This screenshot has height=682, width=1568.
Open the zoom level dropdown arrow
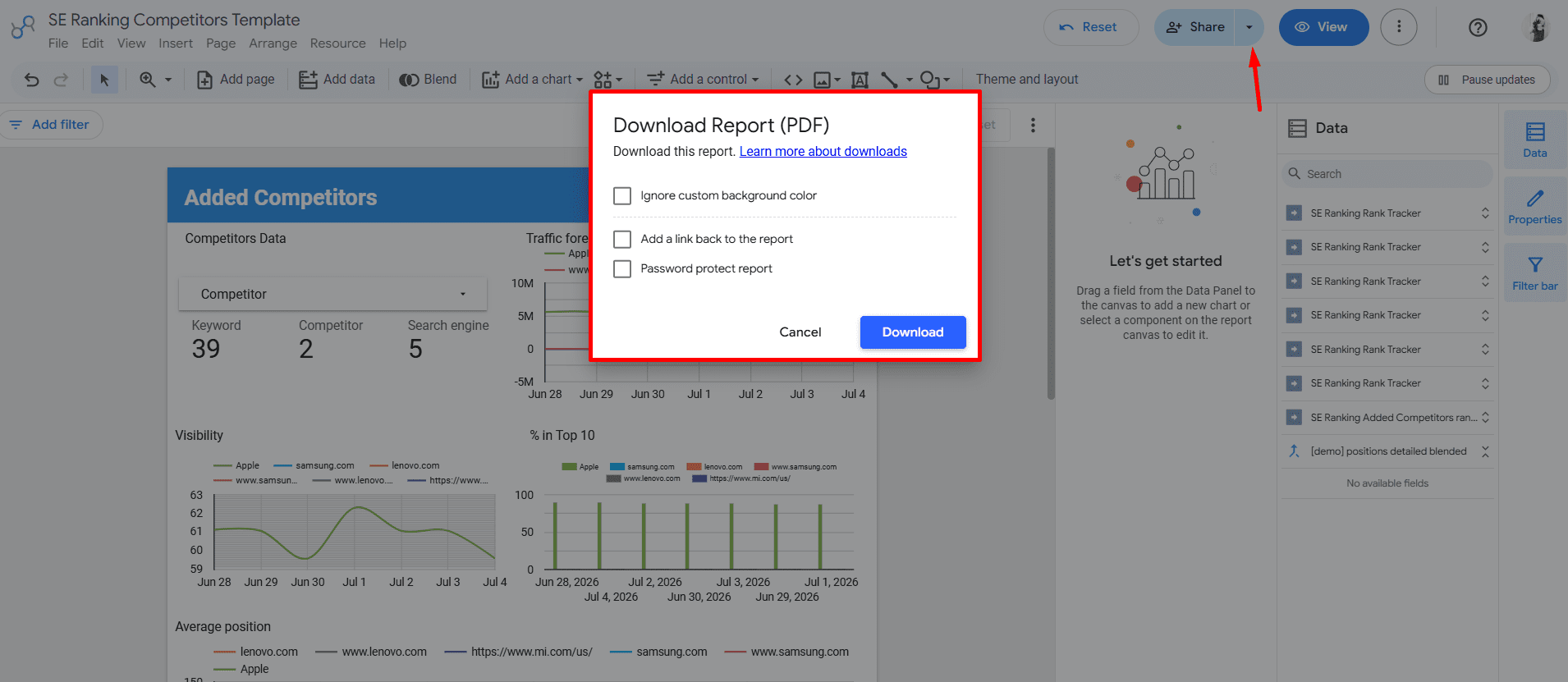pos(168,80)
